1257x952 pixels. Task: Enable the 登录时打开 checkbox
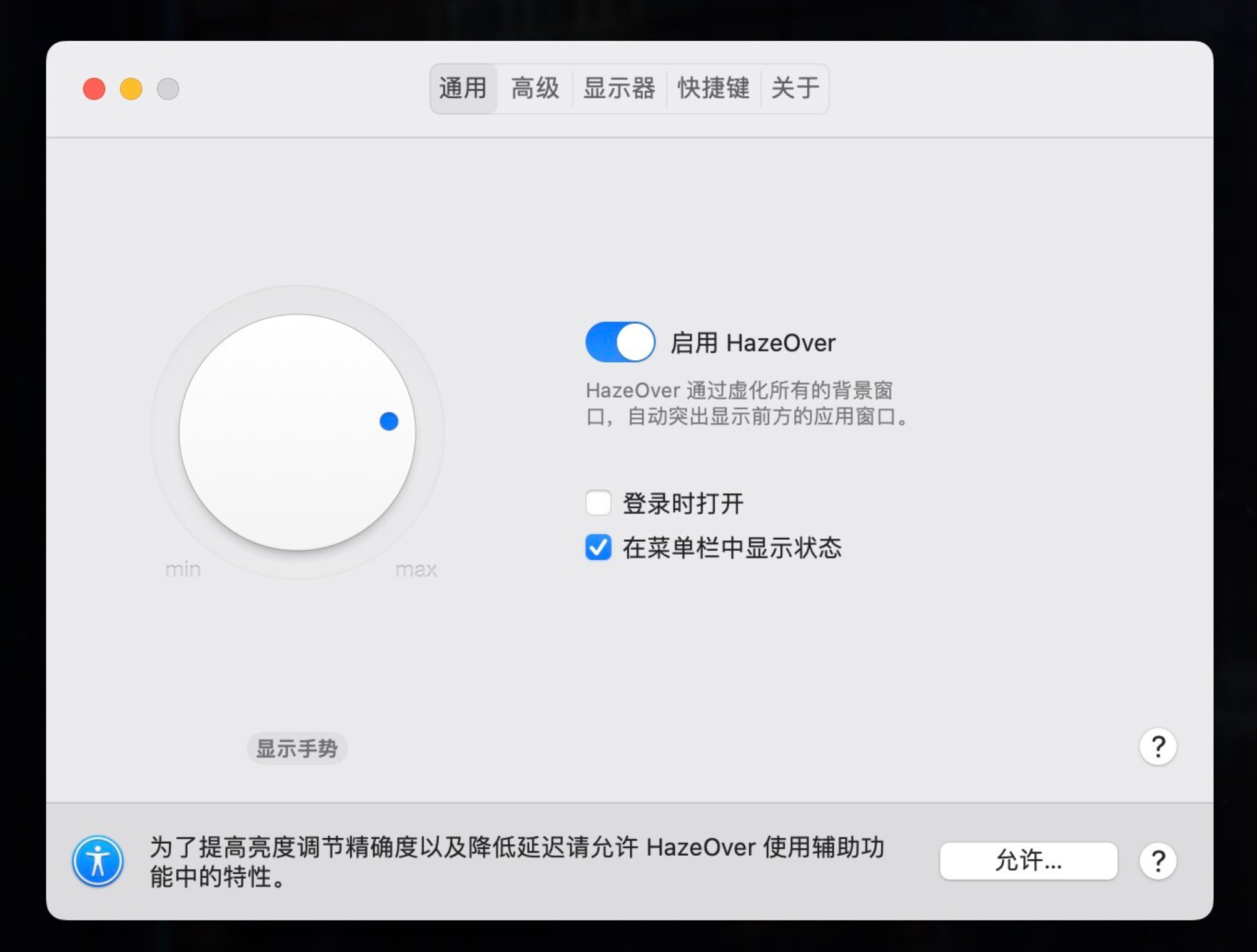598,503
